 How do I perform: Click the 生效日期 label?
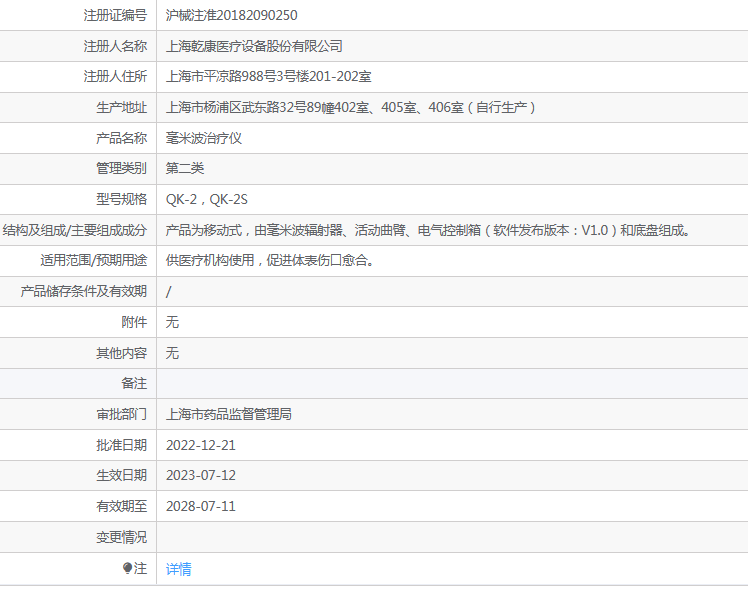[x=121, y=475]
